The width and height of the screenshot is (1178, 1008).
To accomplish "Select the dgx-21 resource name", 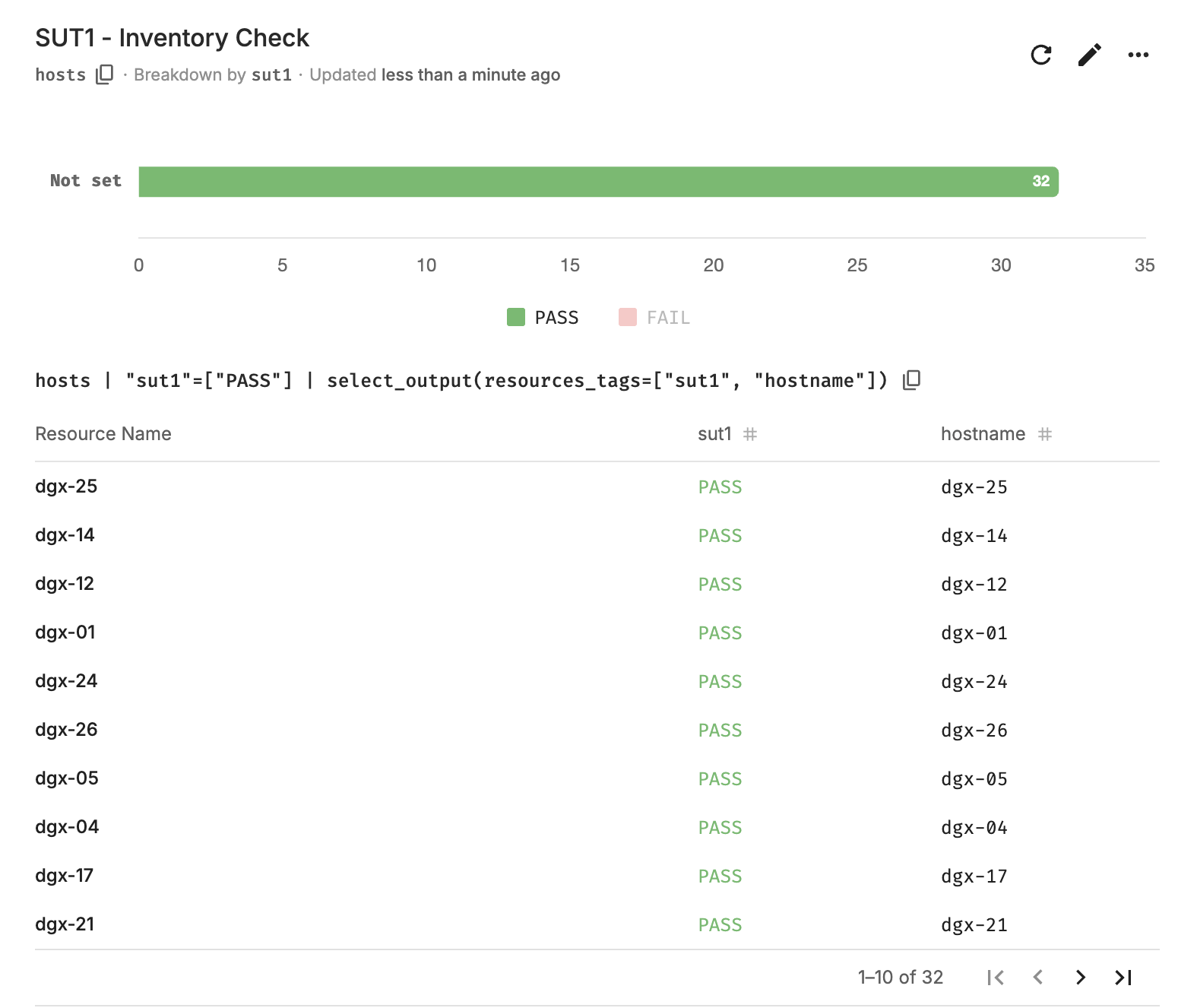I will (65, 924).
